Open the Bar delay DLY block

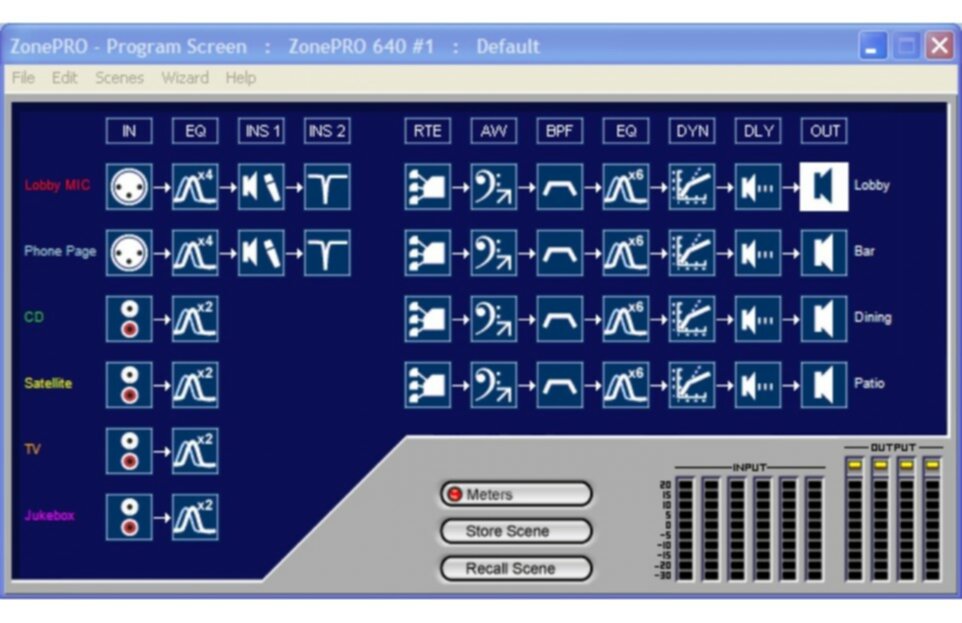757,252
